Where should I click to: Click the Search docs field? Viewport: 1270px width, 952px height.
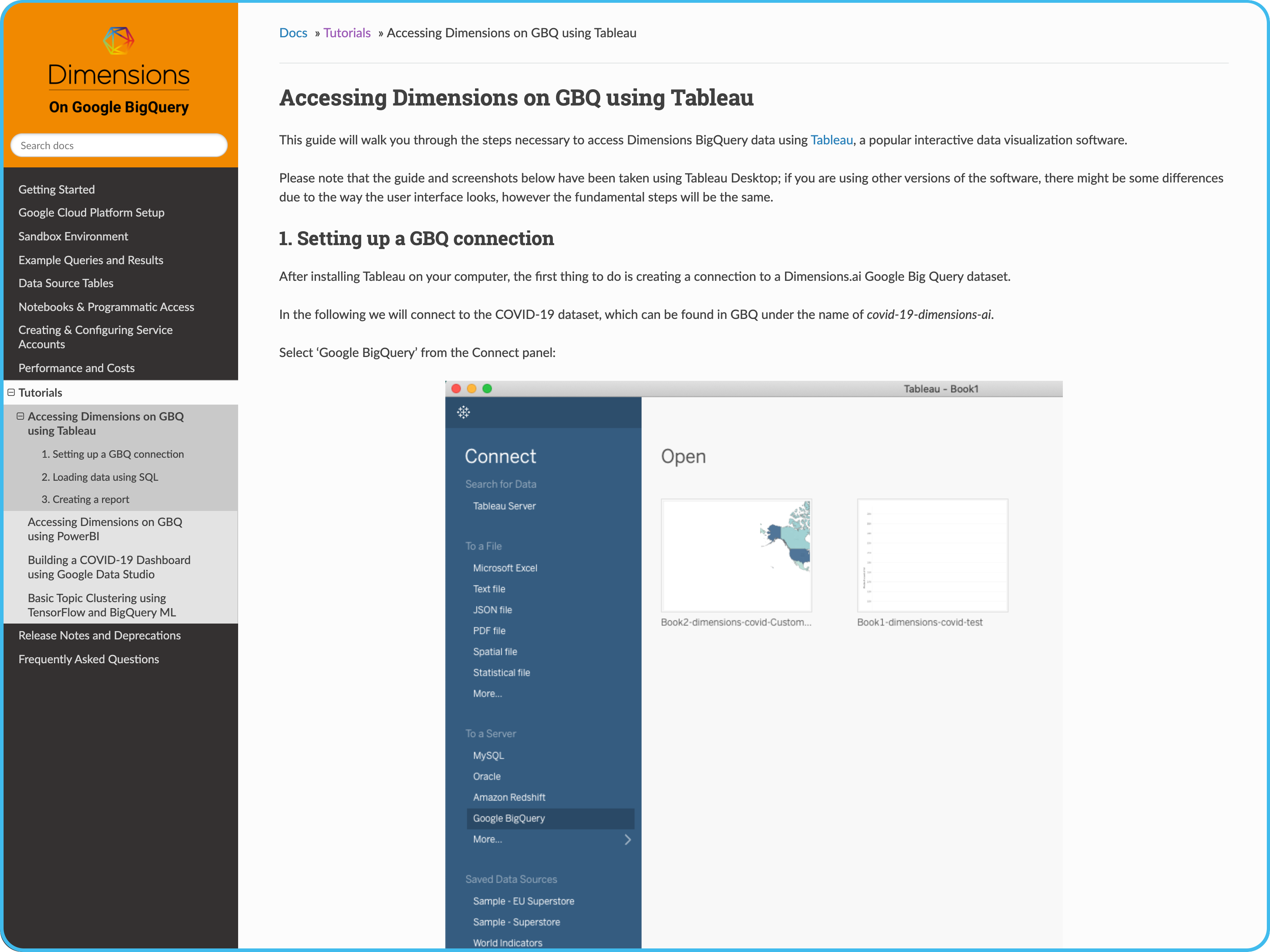[x=119, y=145]
